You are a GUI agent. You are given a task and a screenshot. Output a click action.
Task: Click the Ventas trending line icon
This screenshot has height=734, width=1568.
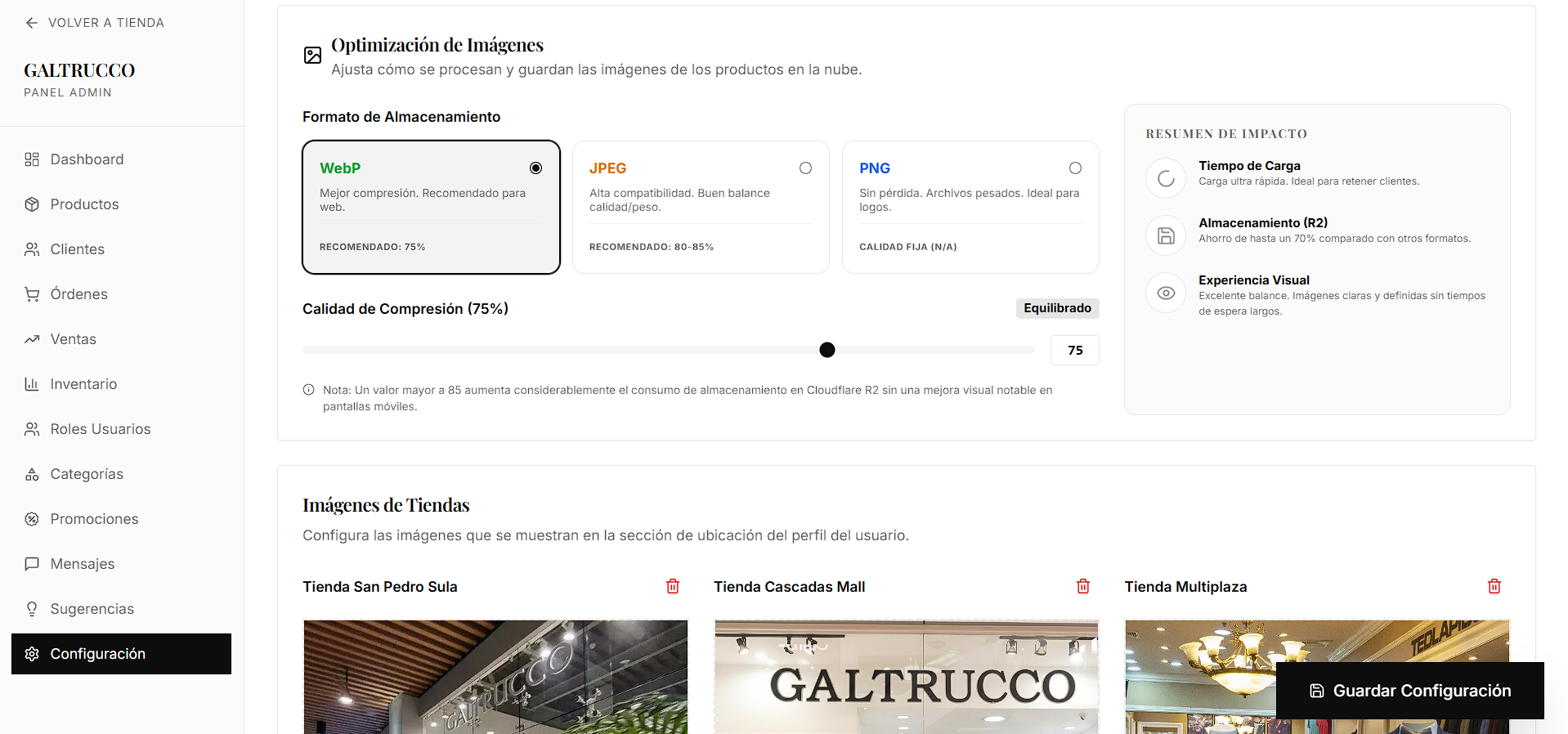click(32, 339)
